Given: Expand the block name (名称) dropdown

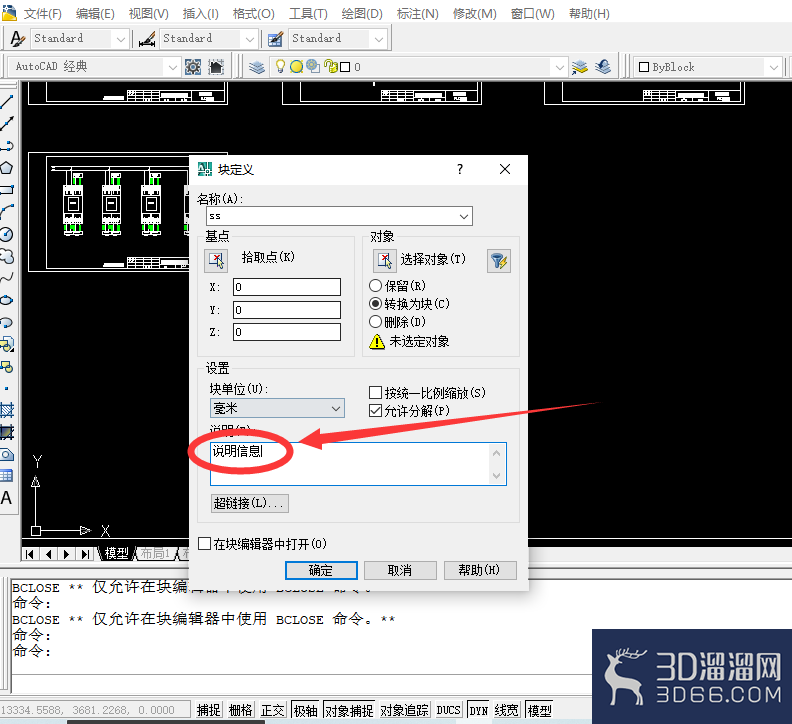Looking at the screenshot, I should (464, 216).
